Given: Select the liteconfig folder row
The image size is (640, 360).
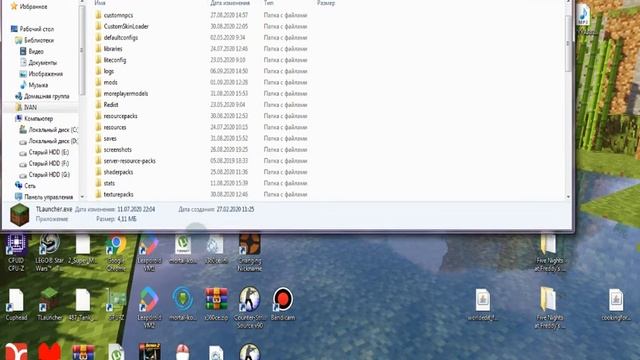Looking at the screenshot, I should click(x=201, y=60).
